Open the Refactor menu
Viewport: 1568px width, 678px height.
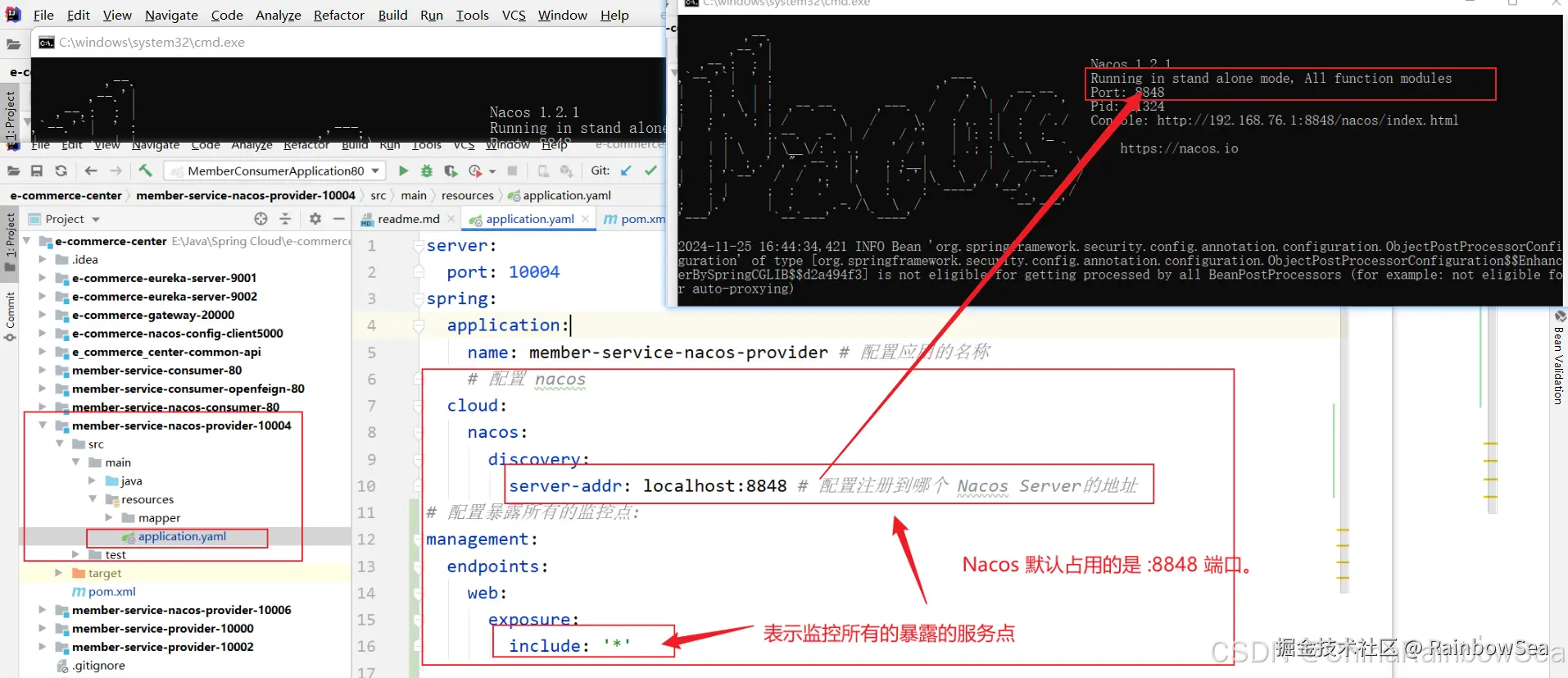(338, 15)
